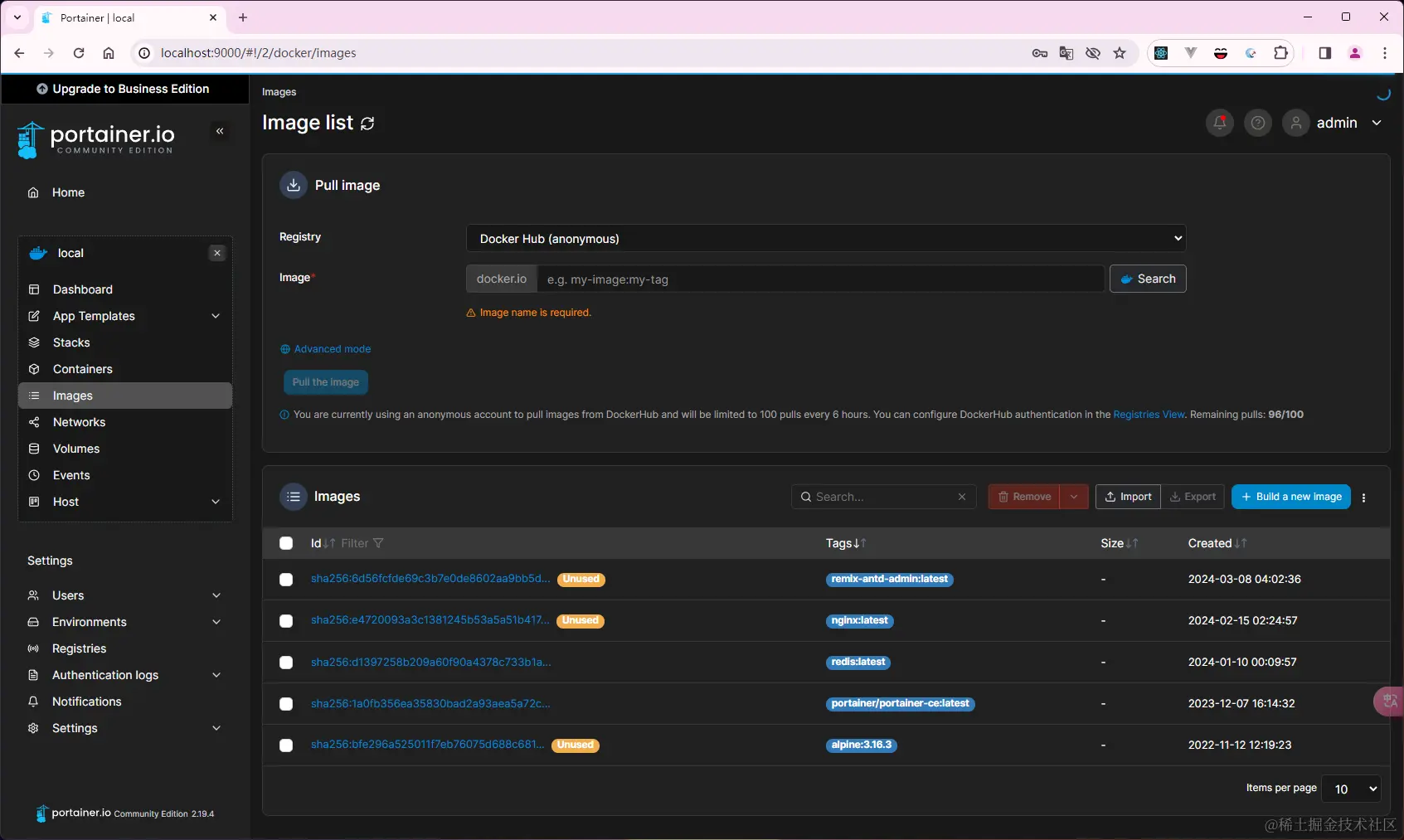Screen dimensions: 1404x840
Task: Toggle Advanced mode link
Action: pyautogui.click(x=325, y=349)
